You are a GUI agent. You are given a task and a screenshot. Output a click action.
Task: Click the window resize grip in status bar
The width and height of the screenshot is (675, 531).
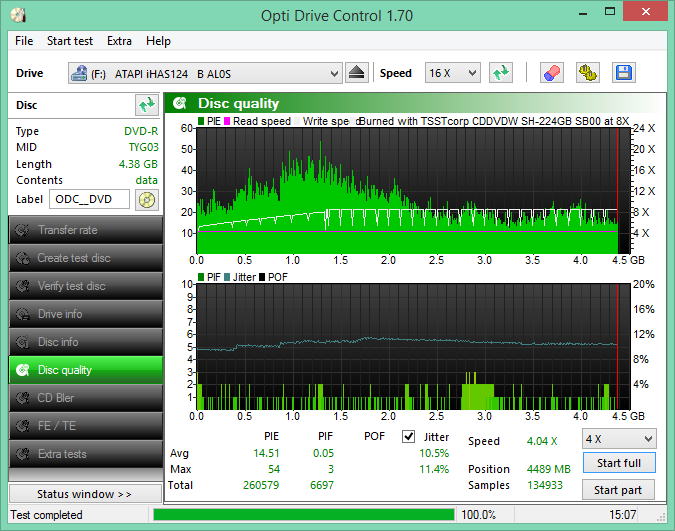pos(662,518)
